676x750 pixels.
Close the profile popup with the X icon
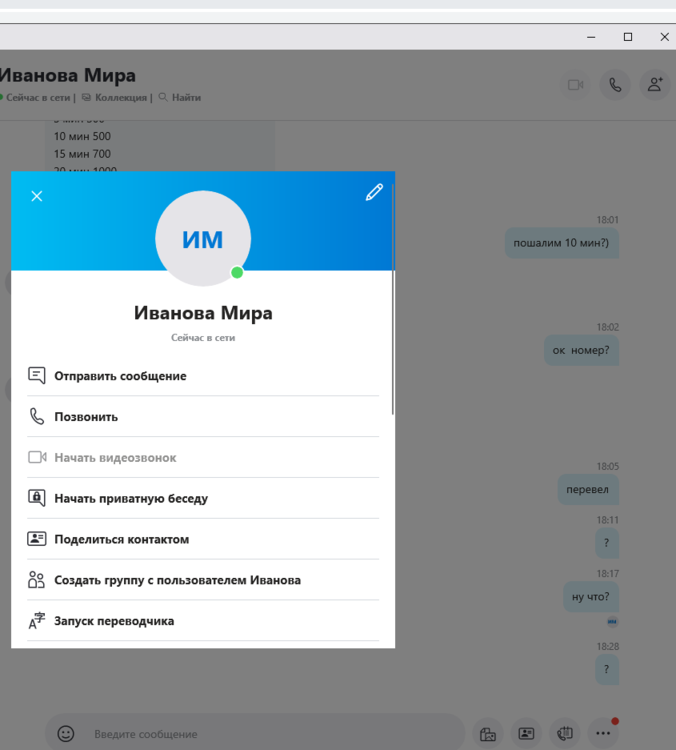click(x=37, y=196)
